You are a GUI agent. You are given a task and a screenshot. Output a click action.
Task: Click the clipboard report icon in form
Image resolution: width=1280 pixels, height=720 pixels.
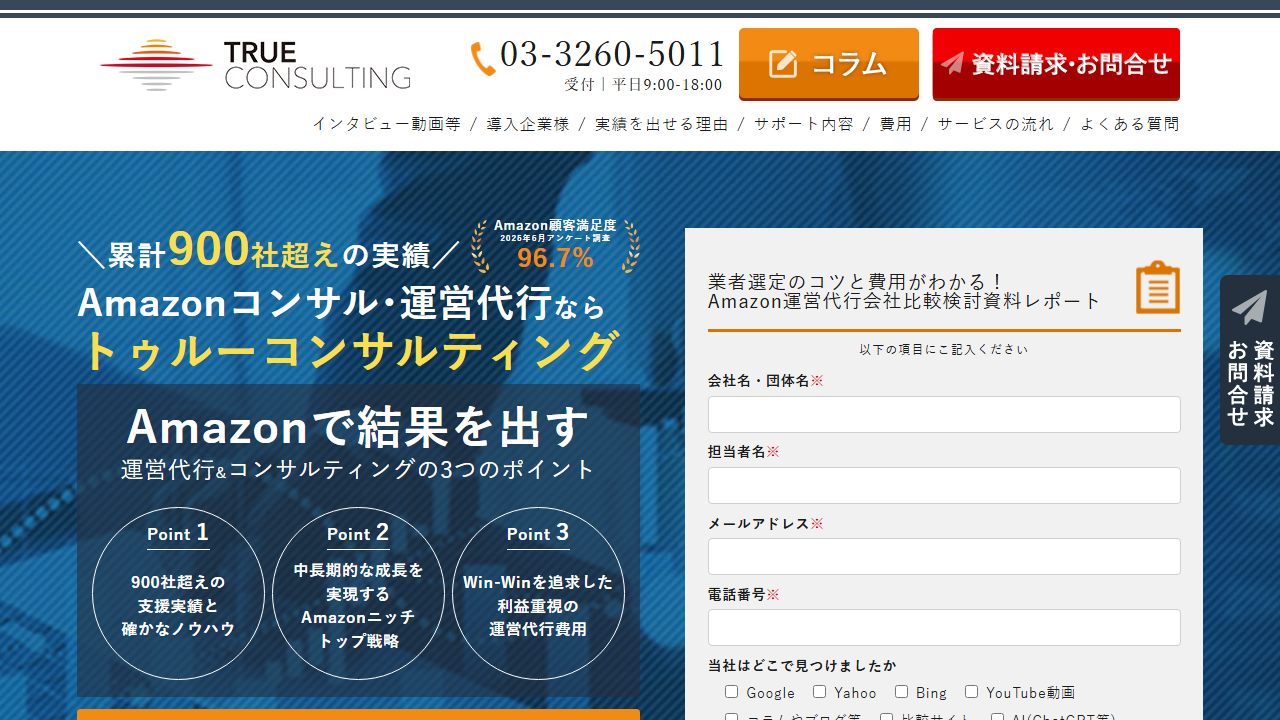click(x=1158, y=287)
